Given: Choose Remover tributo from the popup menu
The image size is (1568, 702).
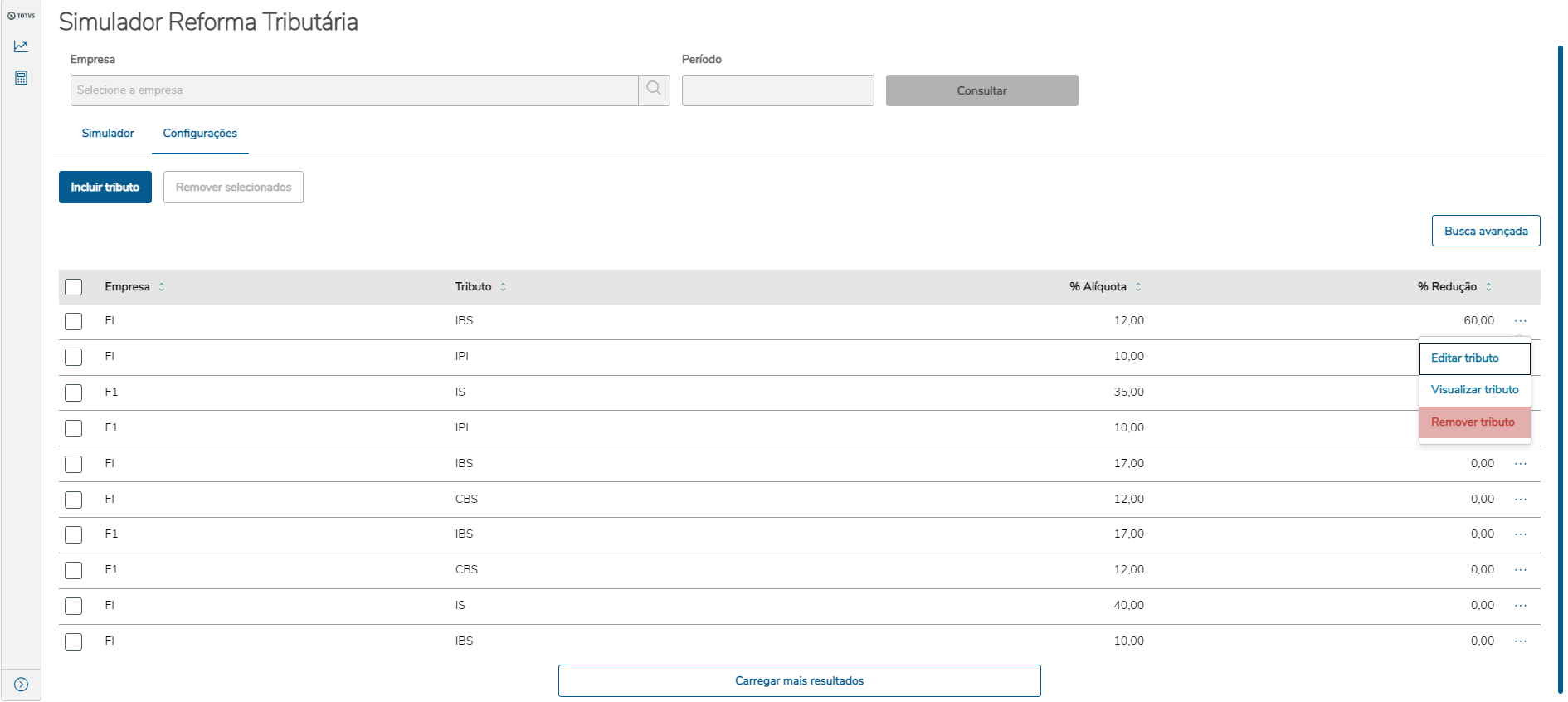Looking at the screenshot, I should [x=1473, y=422].
